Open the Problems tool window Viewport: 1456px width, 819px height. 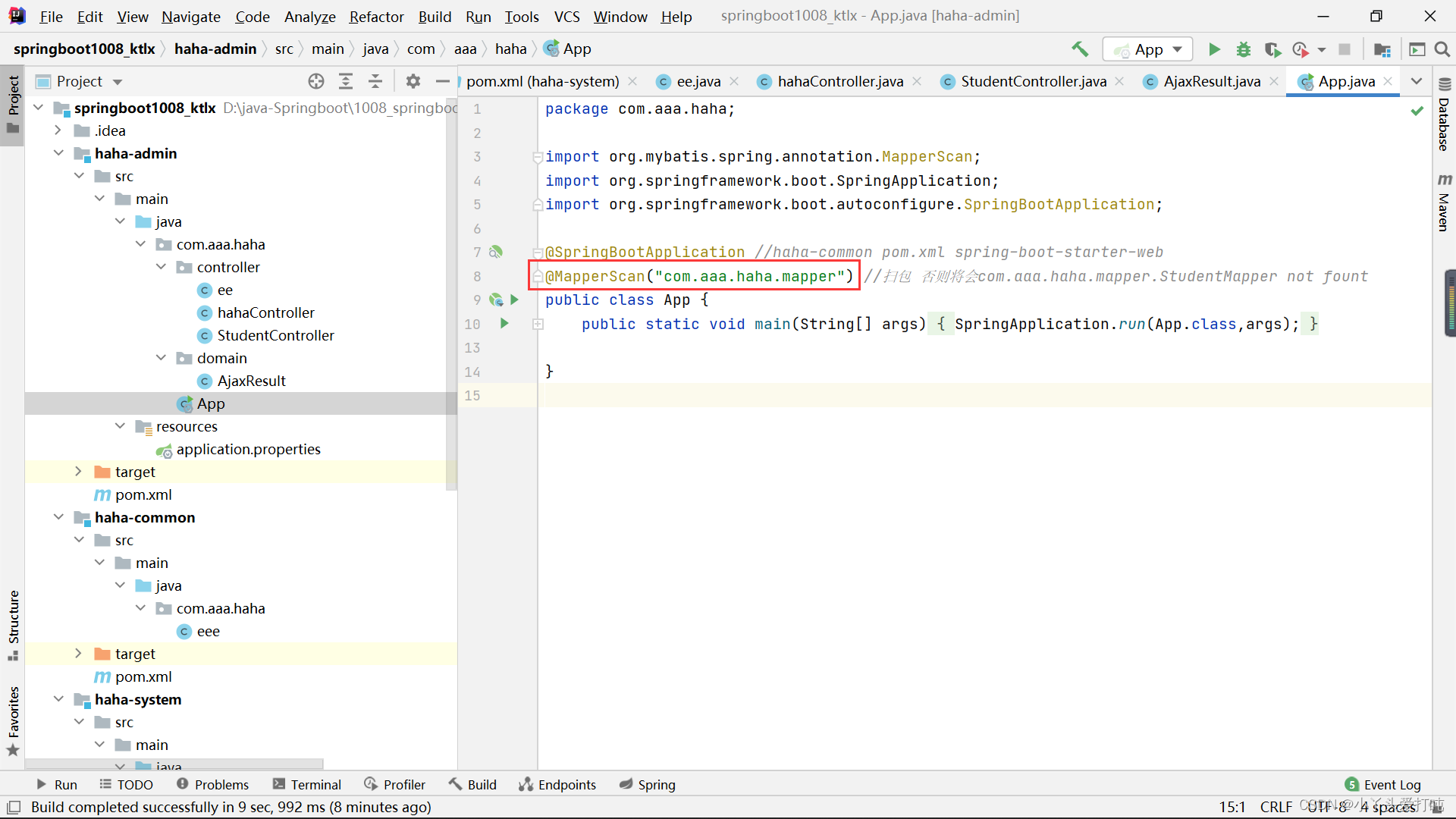coord(212,785)
